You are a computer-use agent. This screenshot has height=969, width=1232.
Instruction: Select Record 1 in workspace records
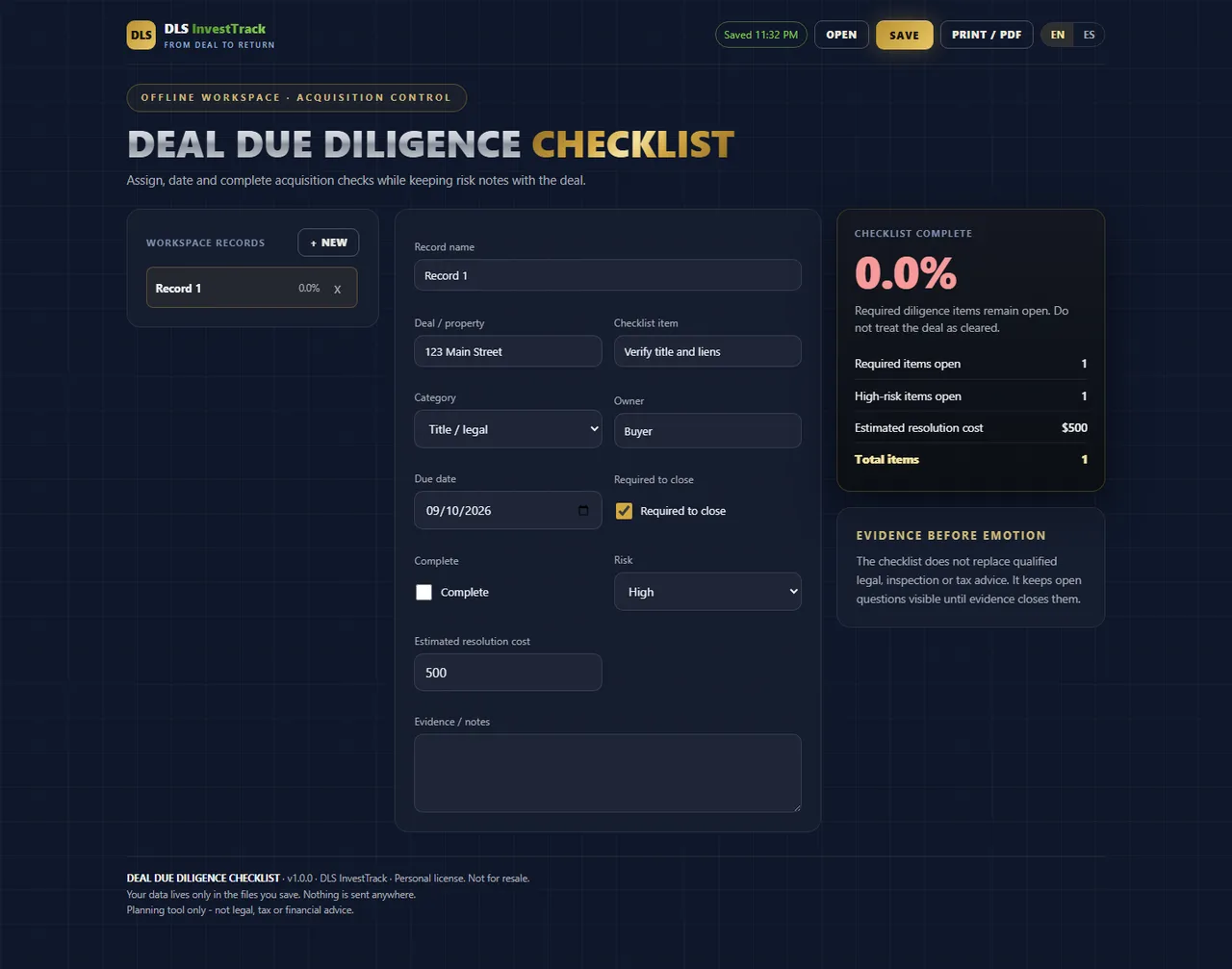251,288
